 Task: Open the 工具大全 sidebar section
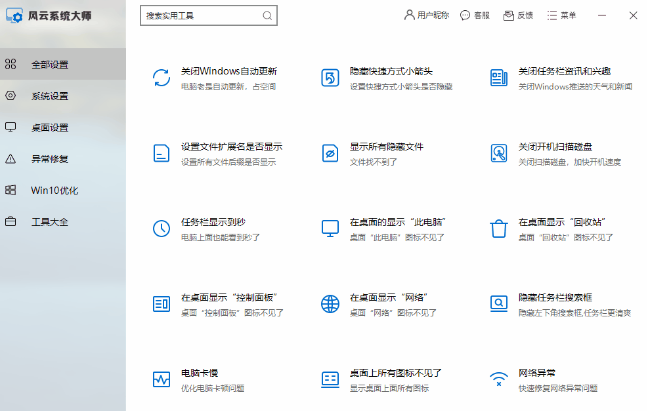tap(49, 221)
